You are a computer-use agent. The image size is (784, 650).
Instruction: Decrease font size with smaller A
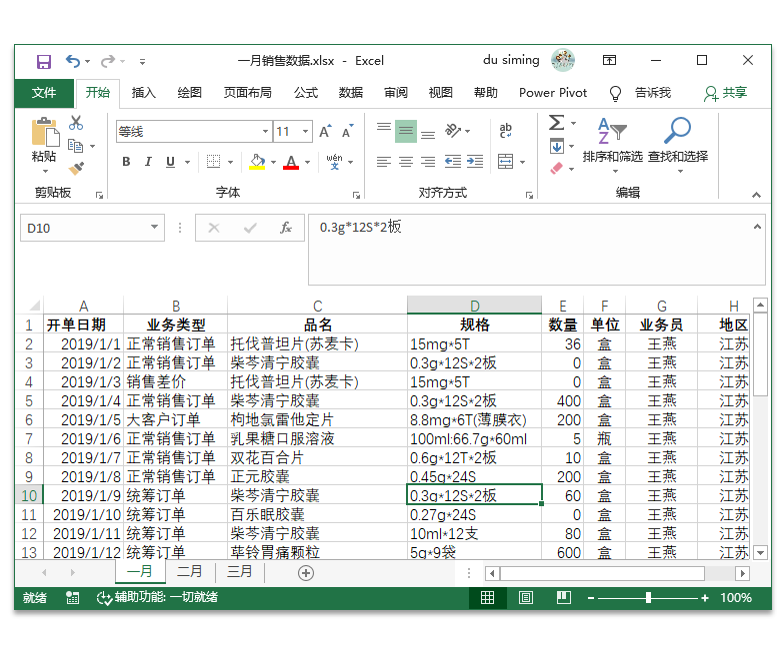click(347, 132)
